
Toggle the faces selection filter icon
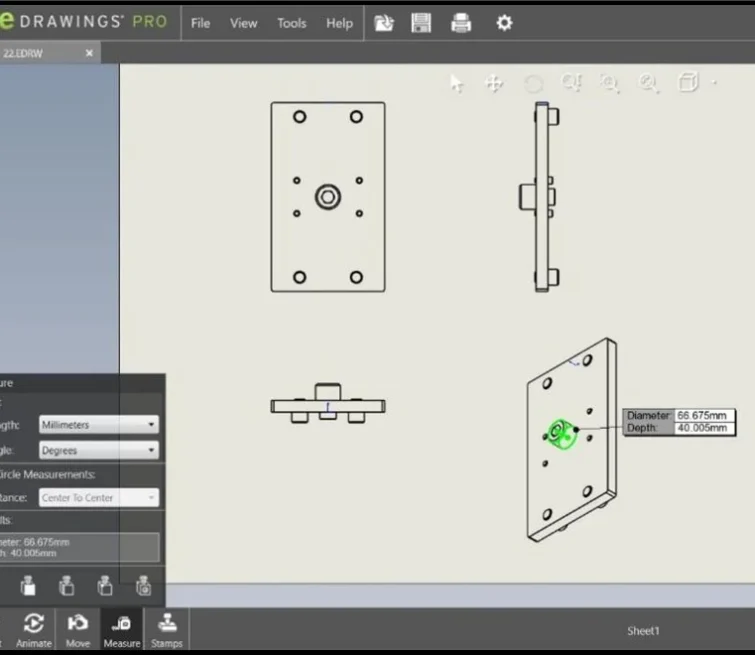pos(28,586)
